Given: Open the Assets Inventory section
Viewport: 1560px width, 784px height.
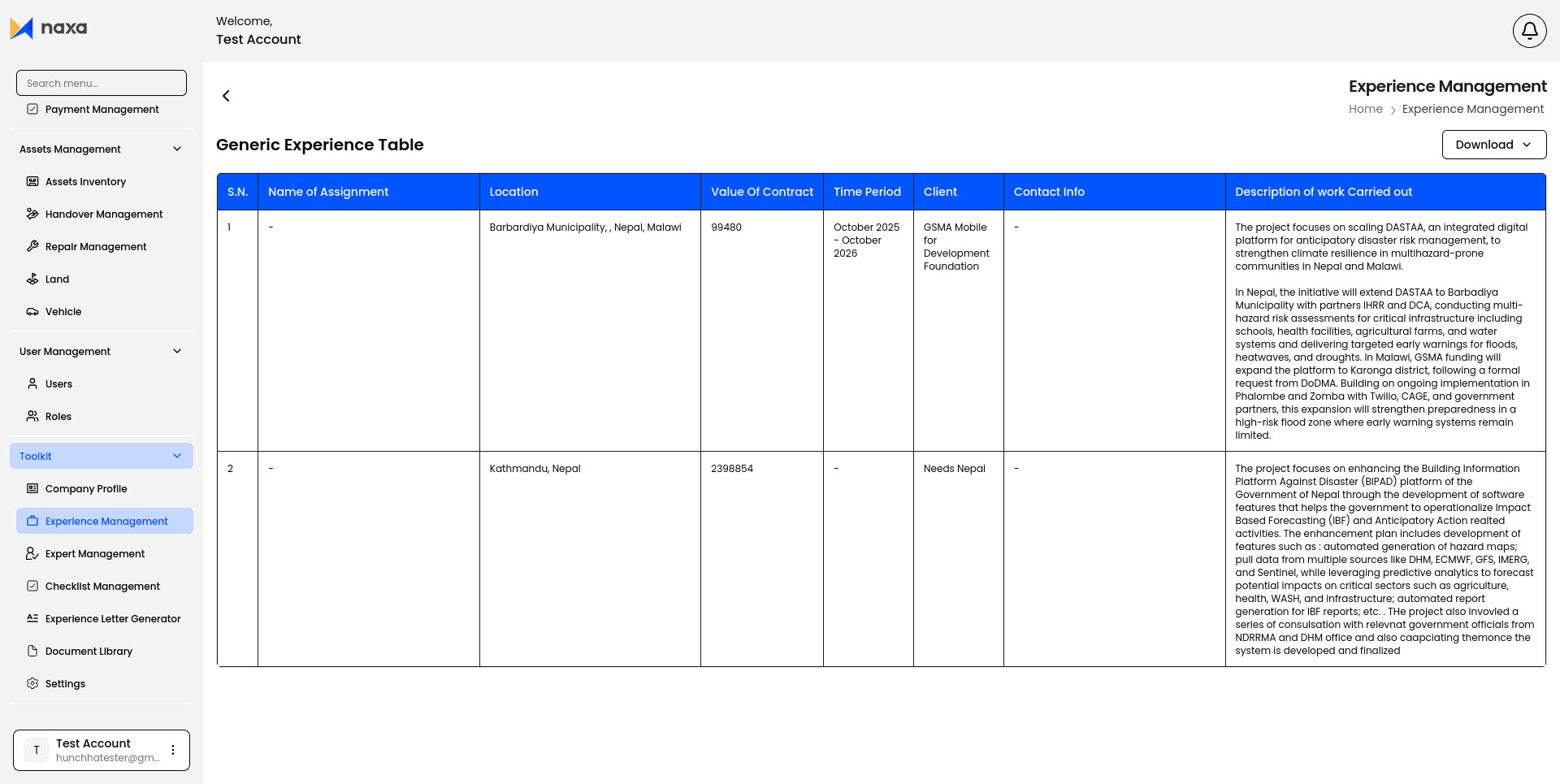Looking at the screenshot, I should click(x=84, y=181).
